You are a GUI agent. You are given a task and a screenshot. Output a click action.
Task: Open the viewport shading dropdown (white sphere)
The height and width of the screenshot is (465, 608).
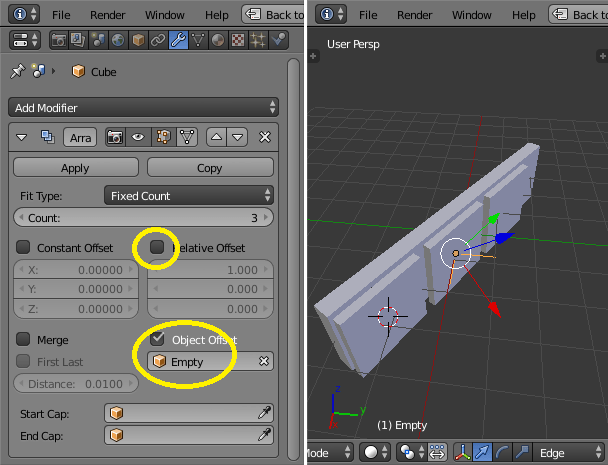[x=375, y=452]
